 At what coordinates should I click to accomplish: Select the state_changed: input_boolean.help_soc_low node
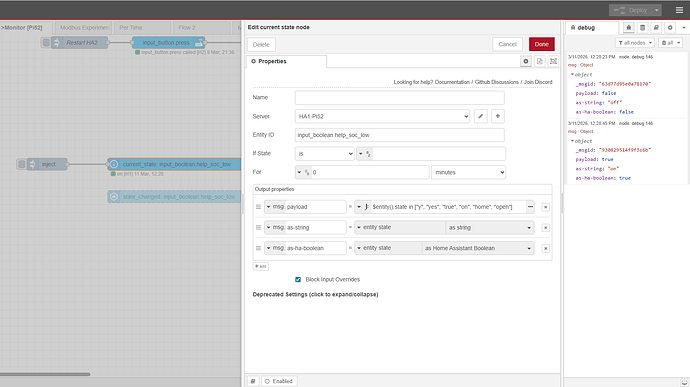pos(175,197)
